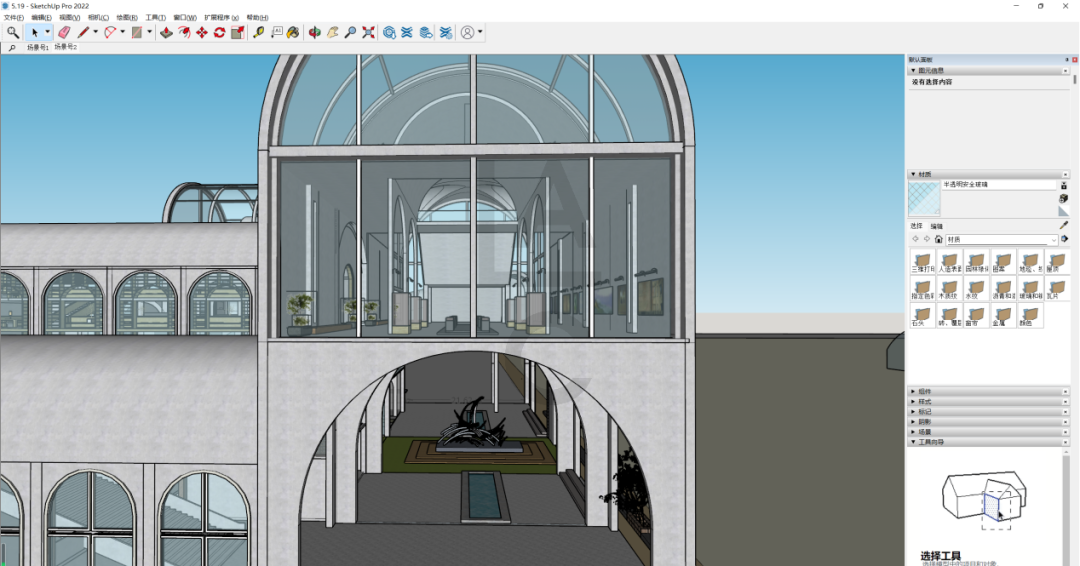Select the Tape Measure tool
1080x566 pixels.
tap(259, 32)
